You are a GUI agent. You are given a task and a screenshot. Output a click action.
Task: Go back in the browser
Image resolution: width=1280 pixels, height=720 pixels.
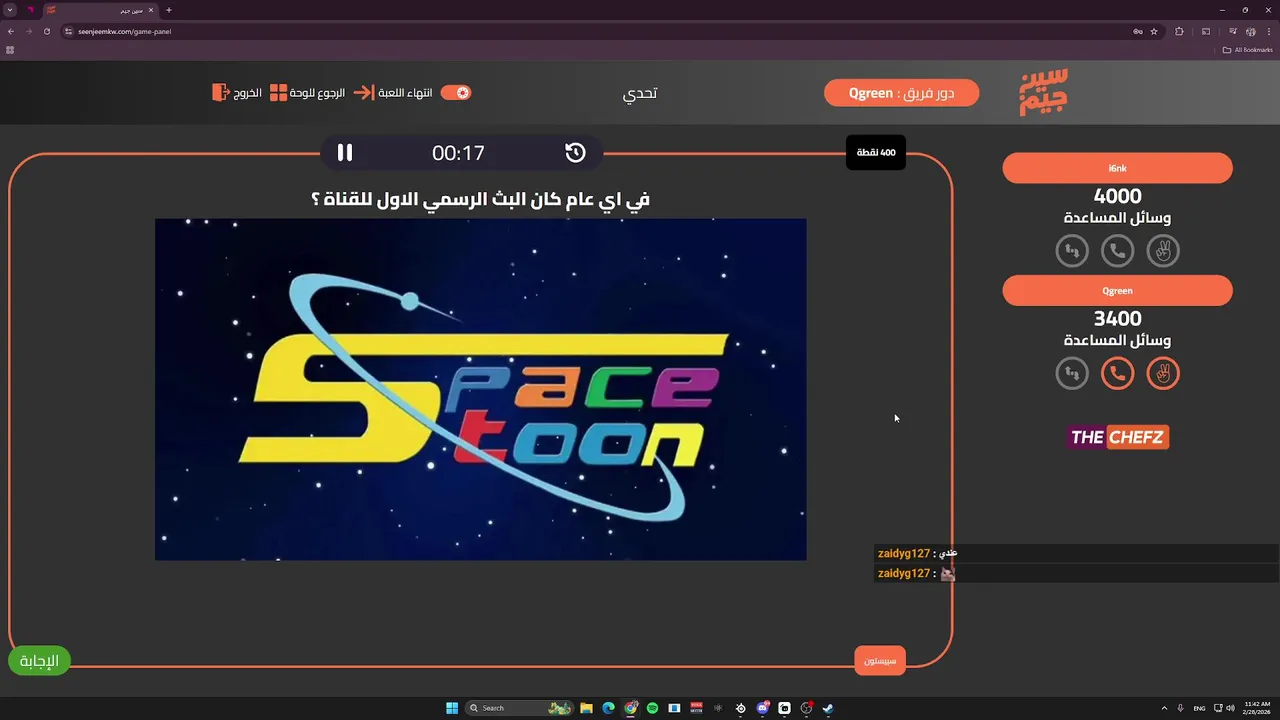tap(11, 31)
